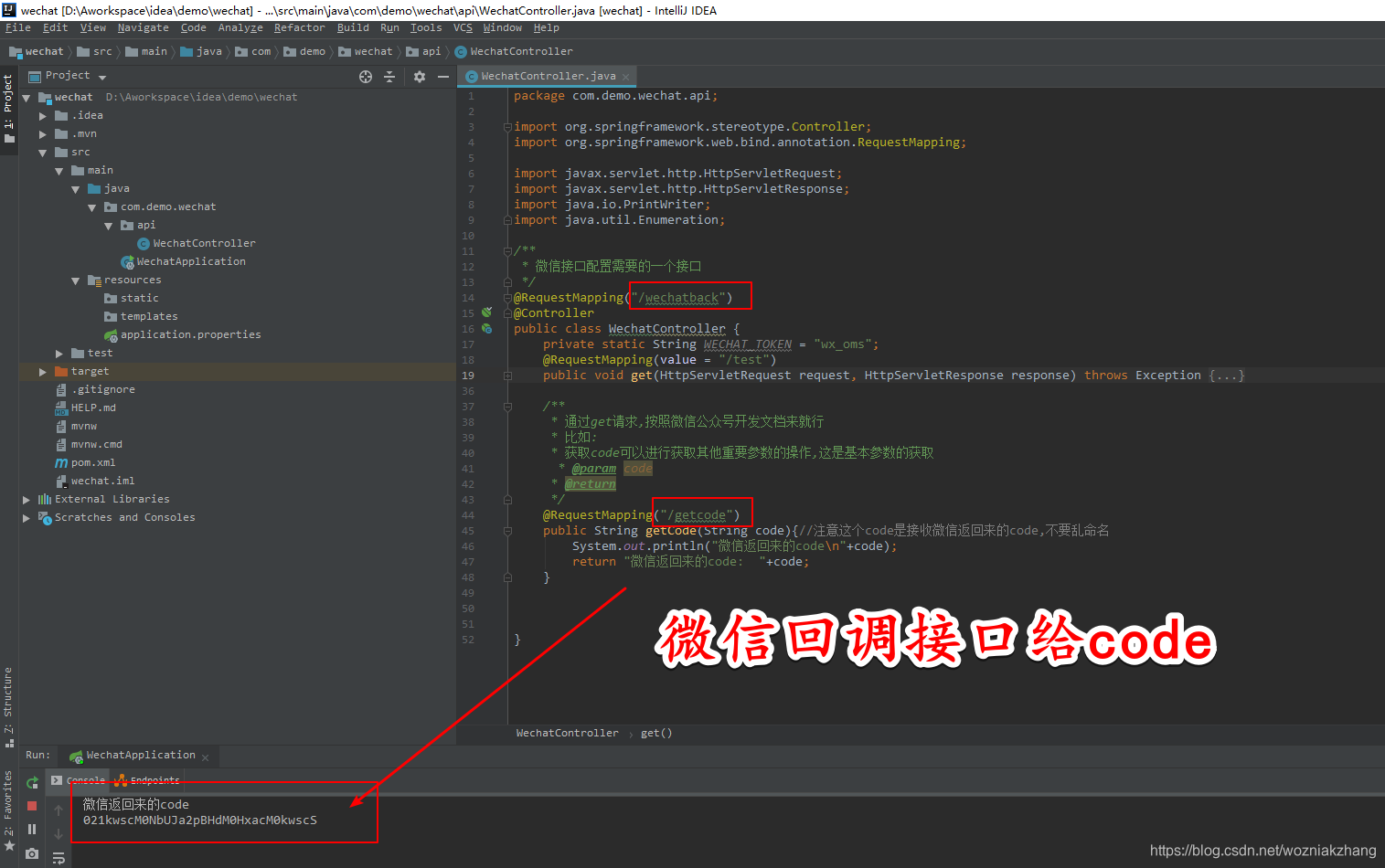The width and height of the screenshot is (1385, 868).
Task: Jump up the stack trace arrow
Action: pyautogui.click(x=59, y=810)
